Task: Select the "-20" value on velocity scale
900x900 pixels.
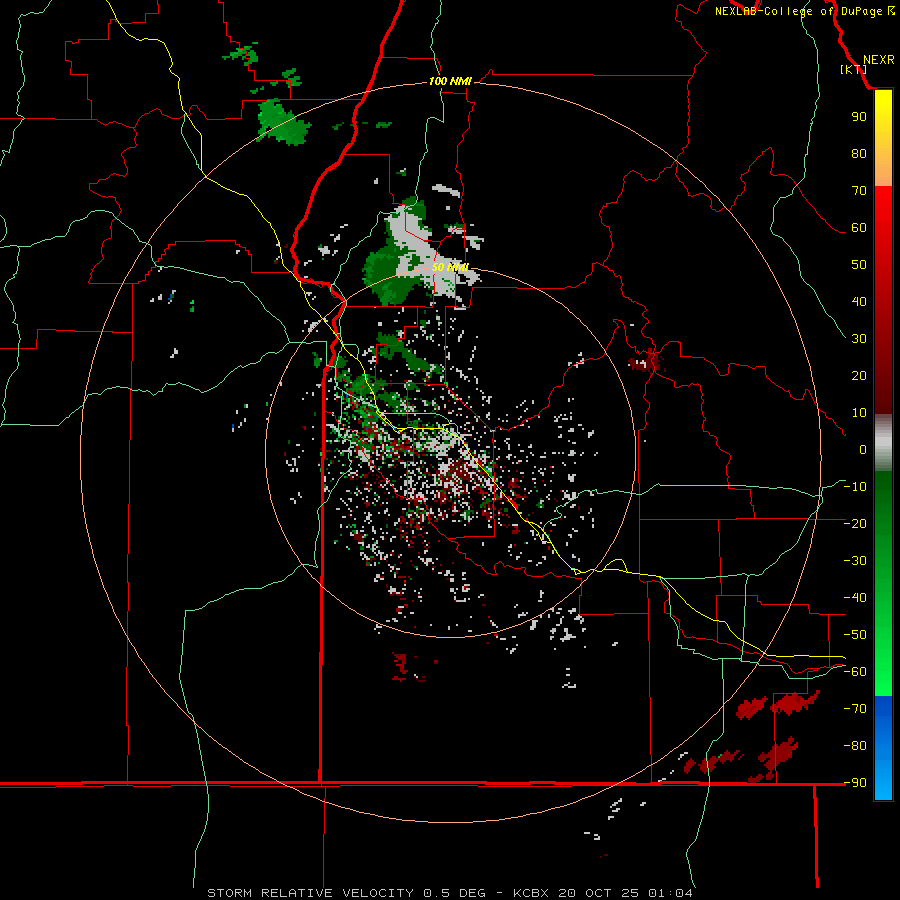Action: pos(855,524)
